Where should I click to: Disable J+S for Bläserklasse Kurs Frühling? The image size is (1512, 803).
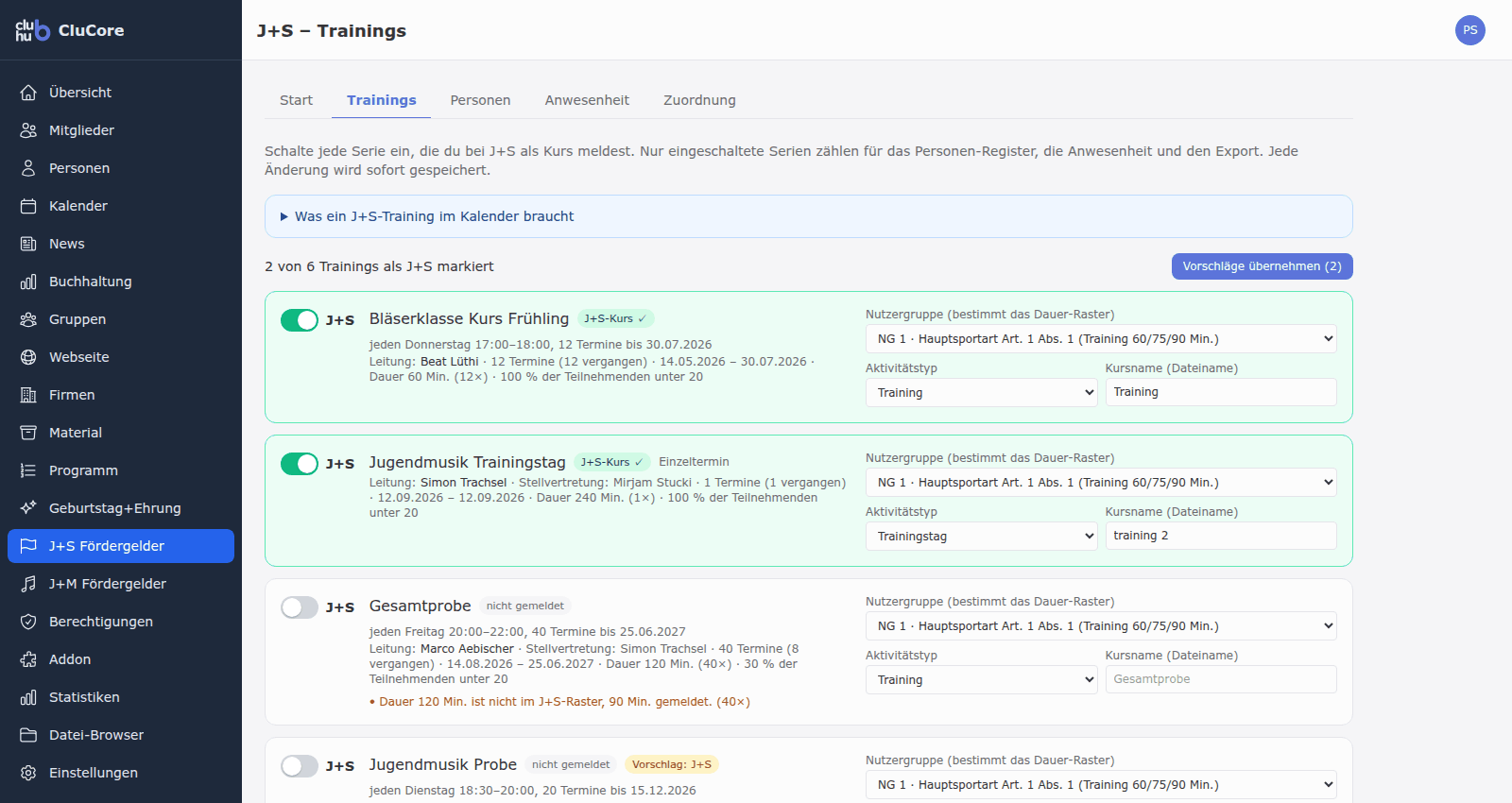(x=300, y=320)
